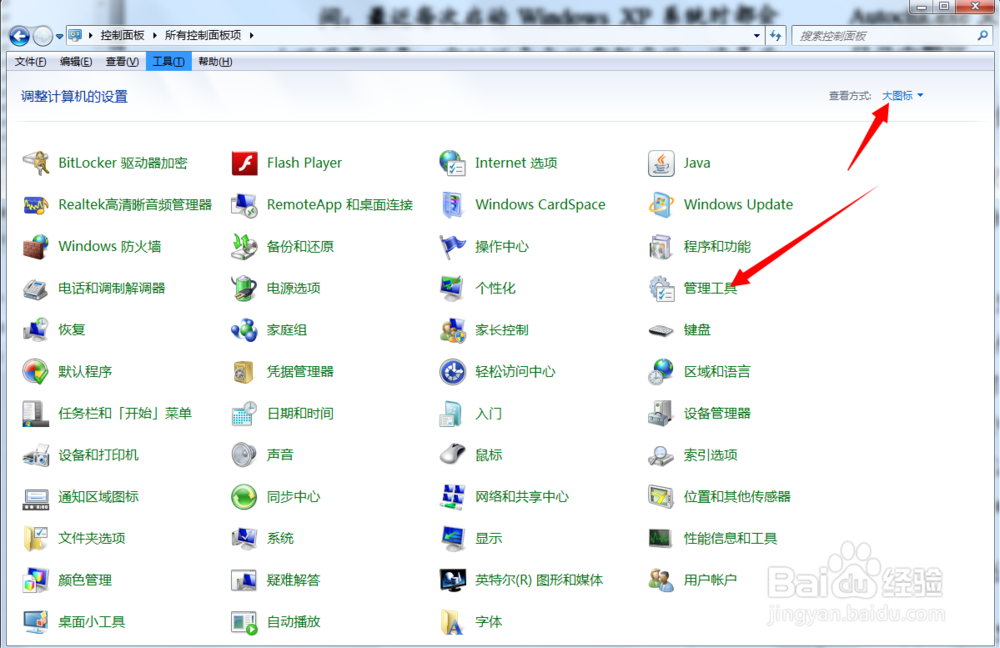Open the 工具(T) menu
The image size is (1000, 648).
pos(168,62)
